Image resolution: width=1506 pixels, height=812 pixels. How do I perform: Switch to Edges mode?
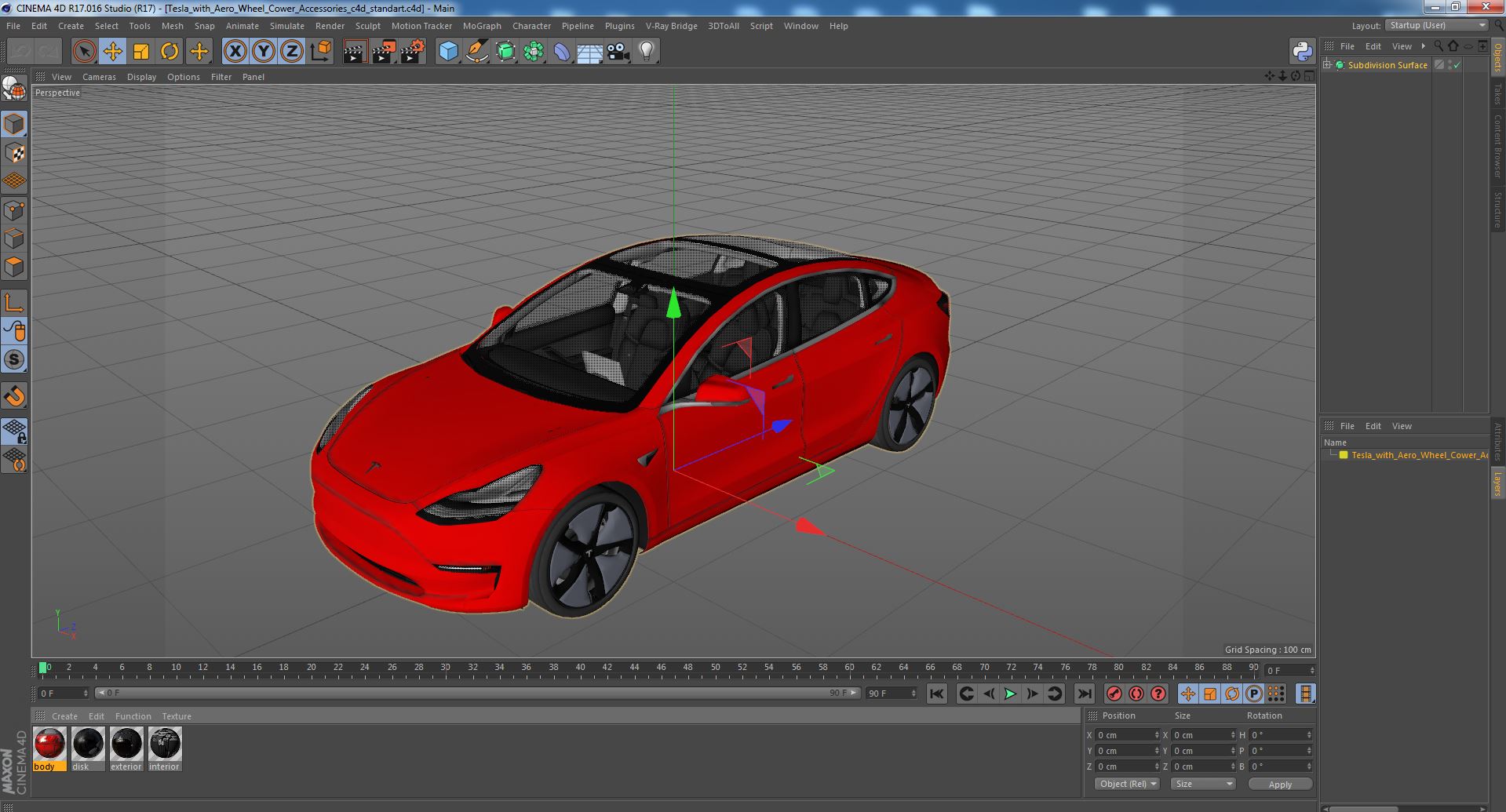coord(14,239)
